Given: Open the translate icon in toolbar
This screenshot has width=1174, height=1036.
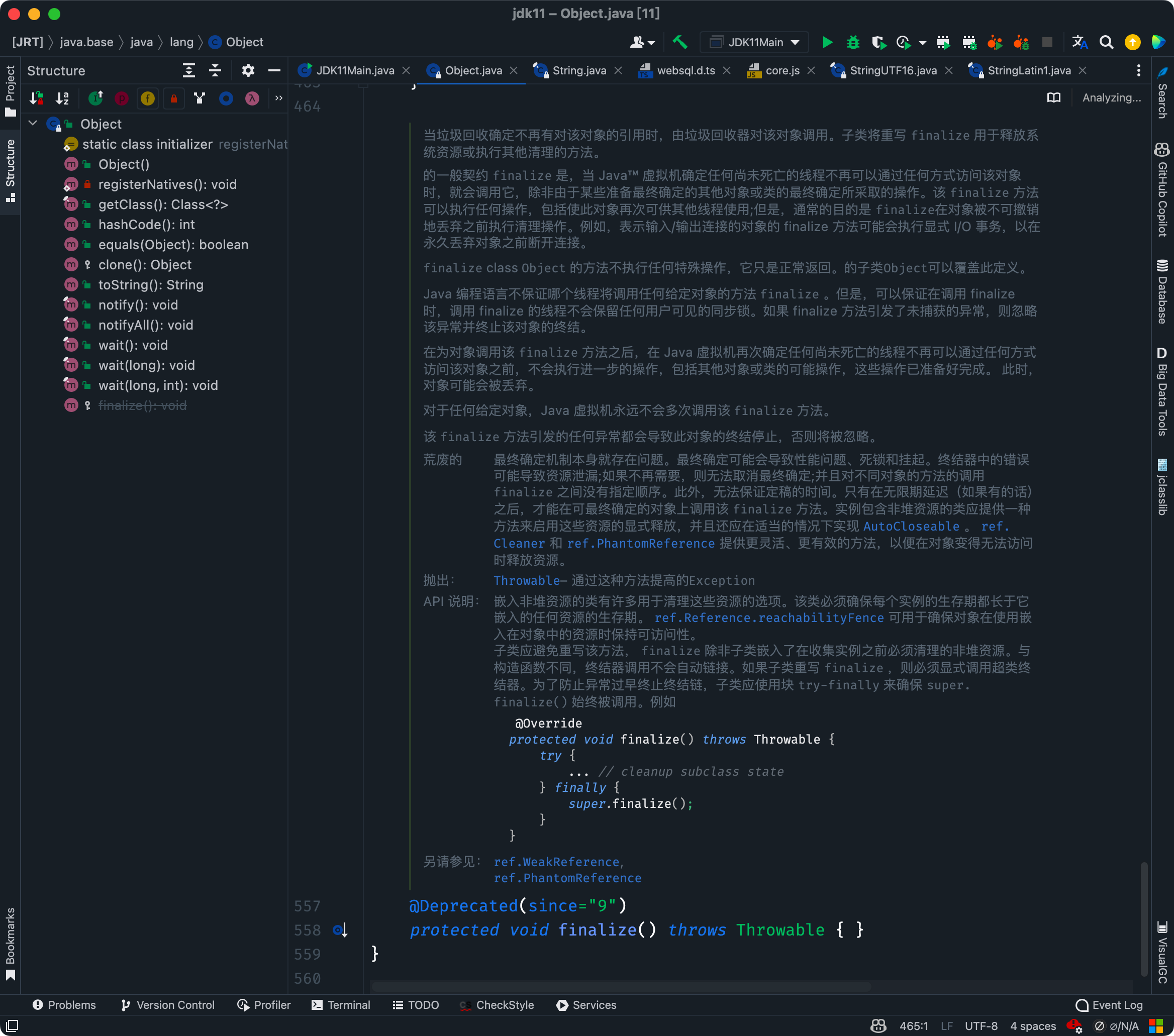Looking at the screenshot, I should pos(1079,43).
